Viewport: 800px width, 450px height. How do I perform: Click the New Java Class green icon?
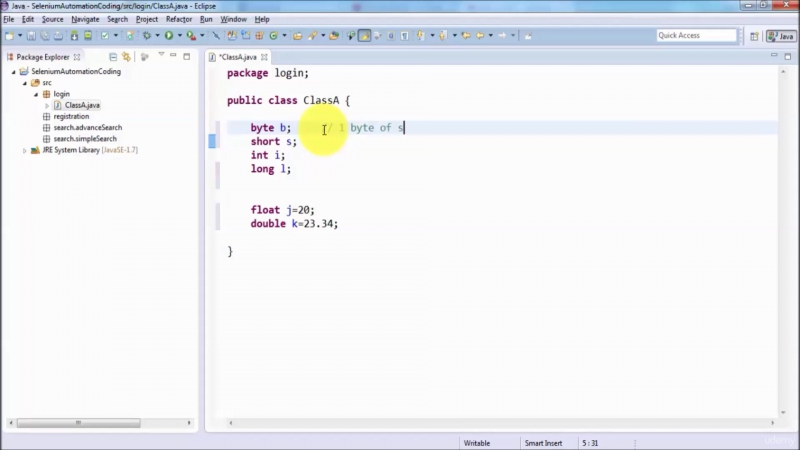point(273,36)
